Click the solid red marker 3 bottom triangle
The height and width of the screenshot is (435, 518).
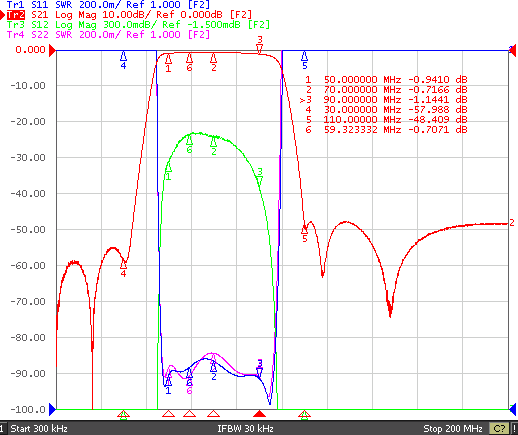[260, 414]
